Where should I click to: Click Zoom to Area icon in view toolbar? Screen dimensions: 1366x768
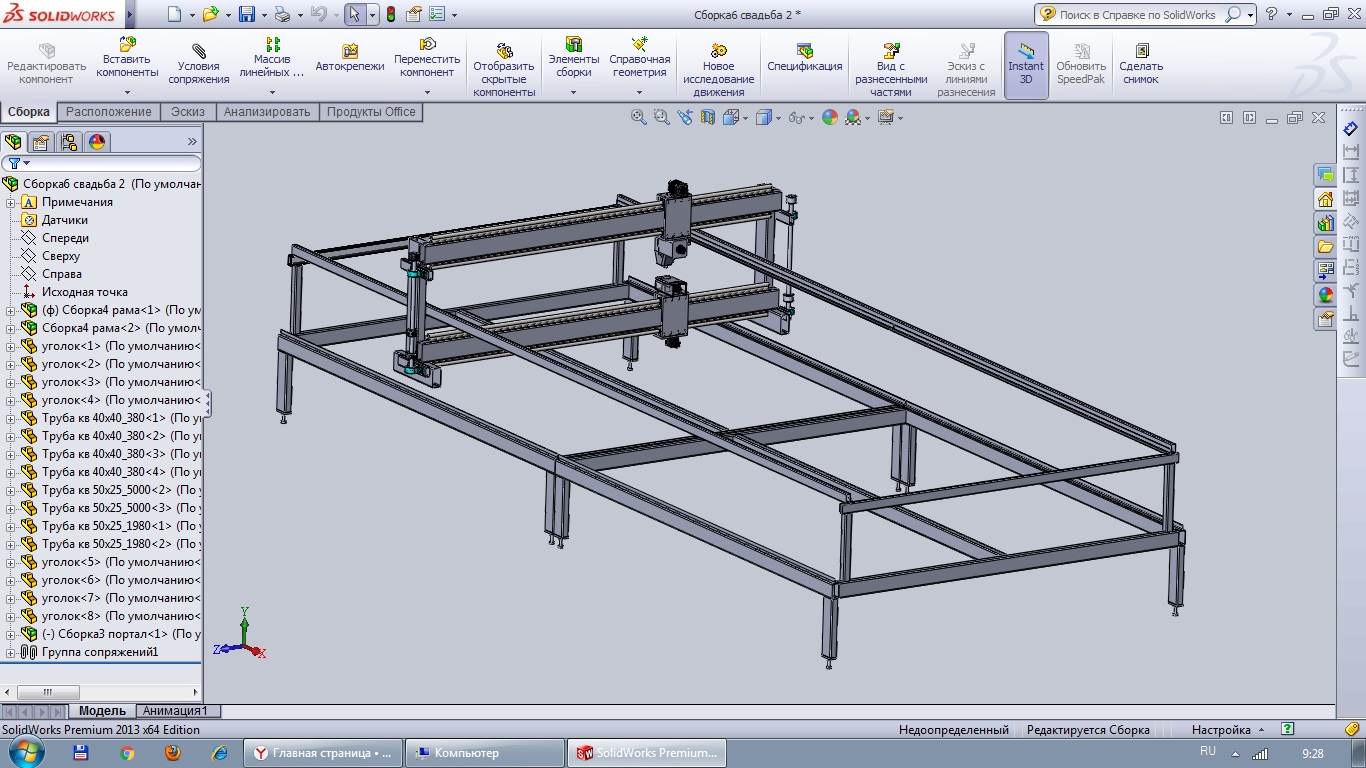661,117
